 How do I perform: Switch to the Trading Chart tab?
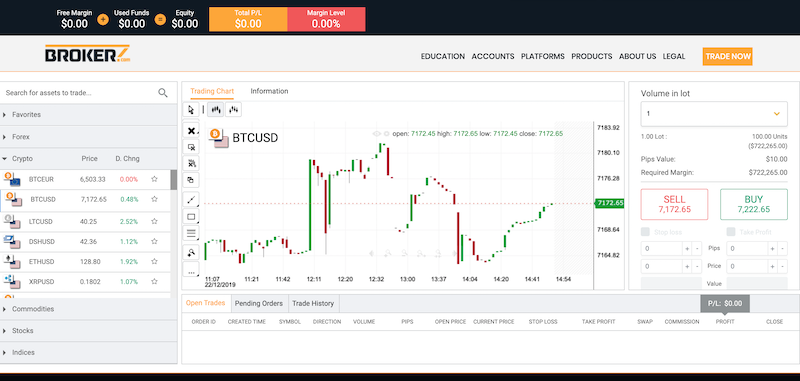point(212,91)
